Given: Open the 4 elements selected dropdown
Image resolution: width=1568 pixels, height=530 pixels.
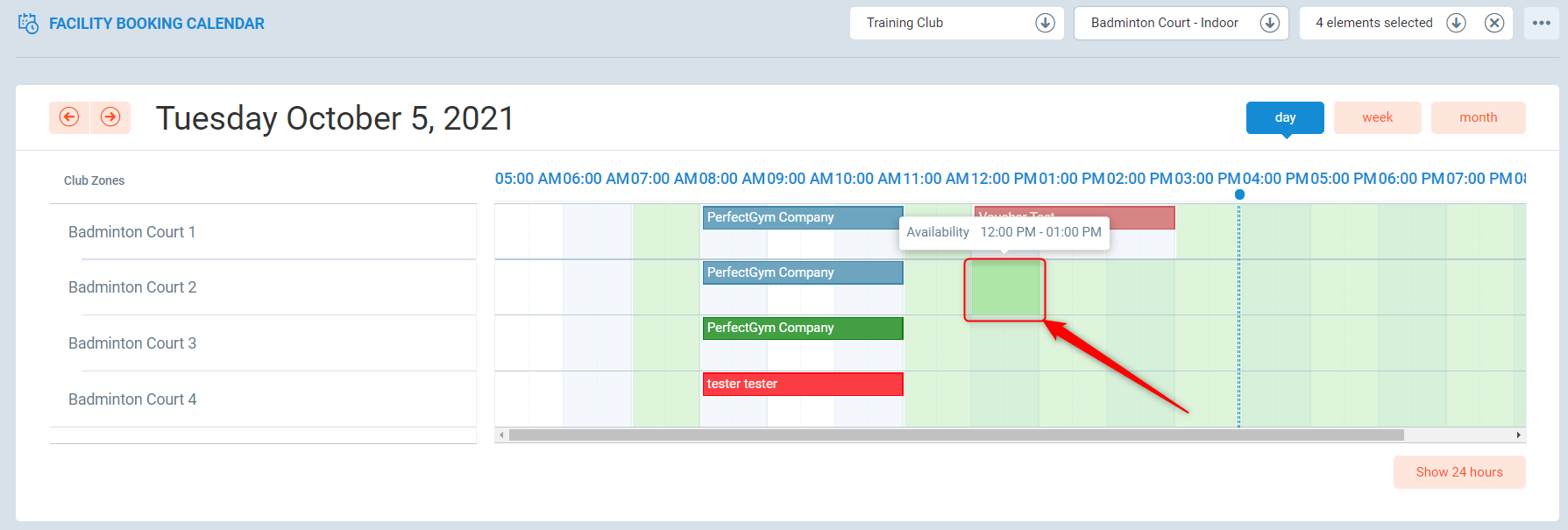Looking at the screenshot, I should point(1456,23).
